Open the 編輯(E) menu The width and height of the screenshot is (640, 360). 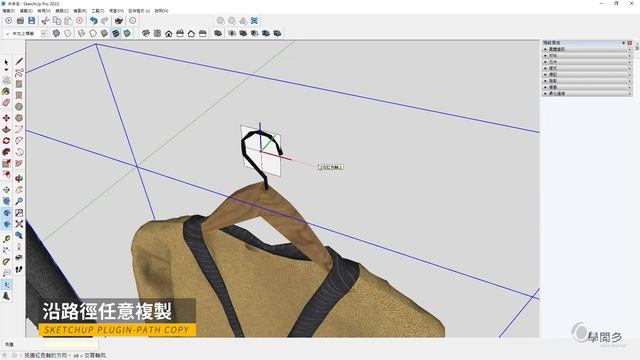click(26, 11)
